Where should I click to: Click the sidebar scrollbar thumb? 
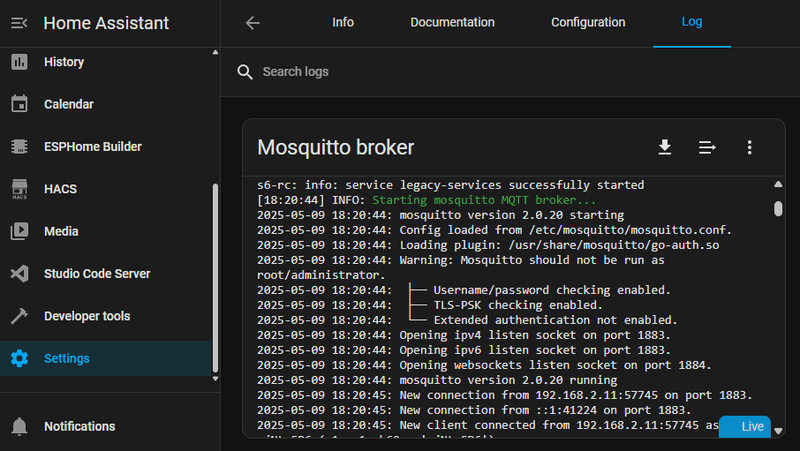tap(215, 278)
